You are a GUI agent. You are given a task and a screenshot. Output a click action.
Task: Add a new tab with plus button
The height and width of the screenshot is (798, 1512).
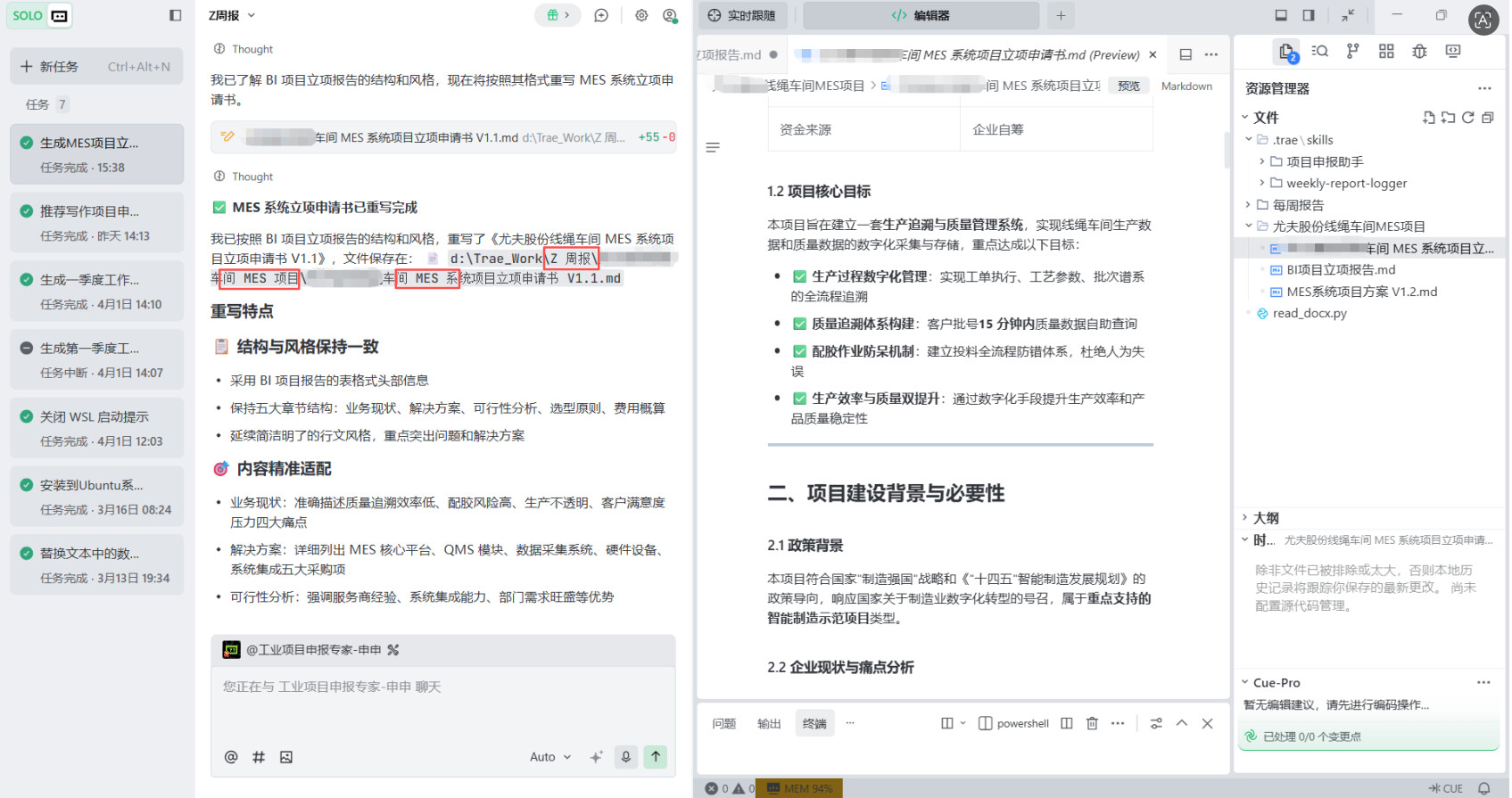1061,15
